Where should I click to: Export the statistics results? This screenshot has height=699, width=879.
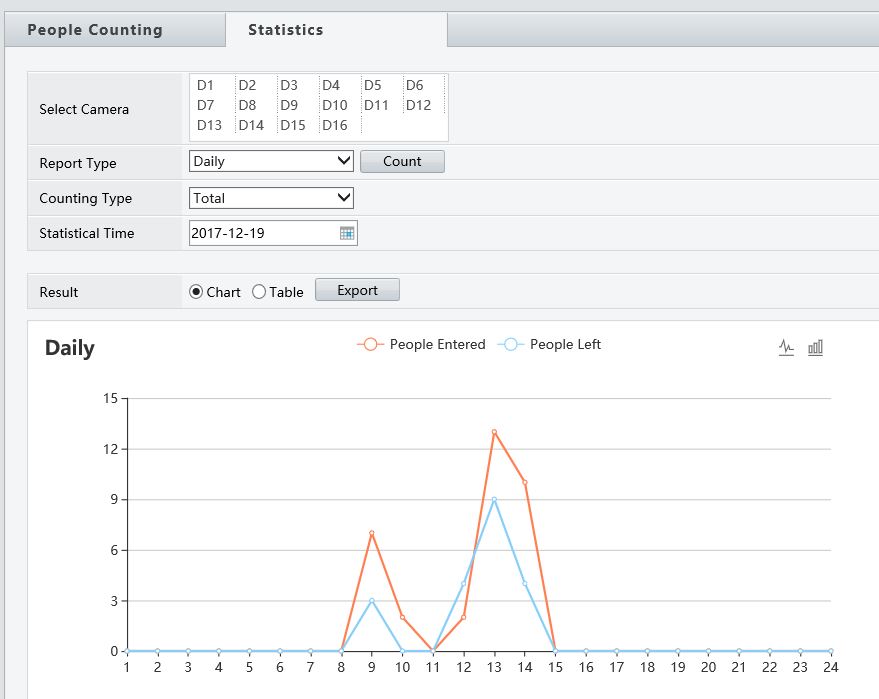click(x=357, y=290)
